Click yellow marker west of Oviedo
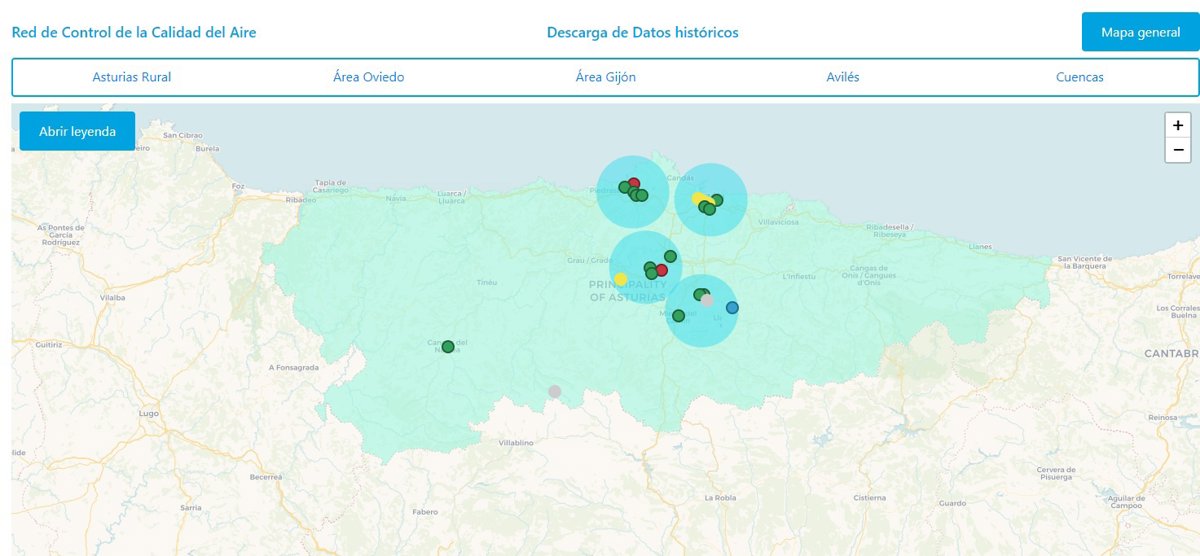 point(621,279)
